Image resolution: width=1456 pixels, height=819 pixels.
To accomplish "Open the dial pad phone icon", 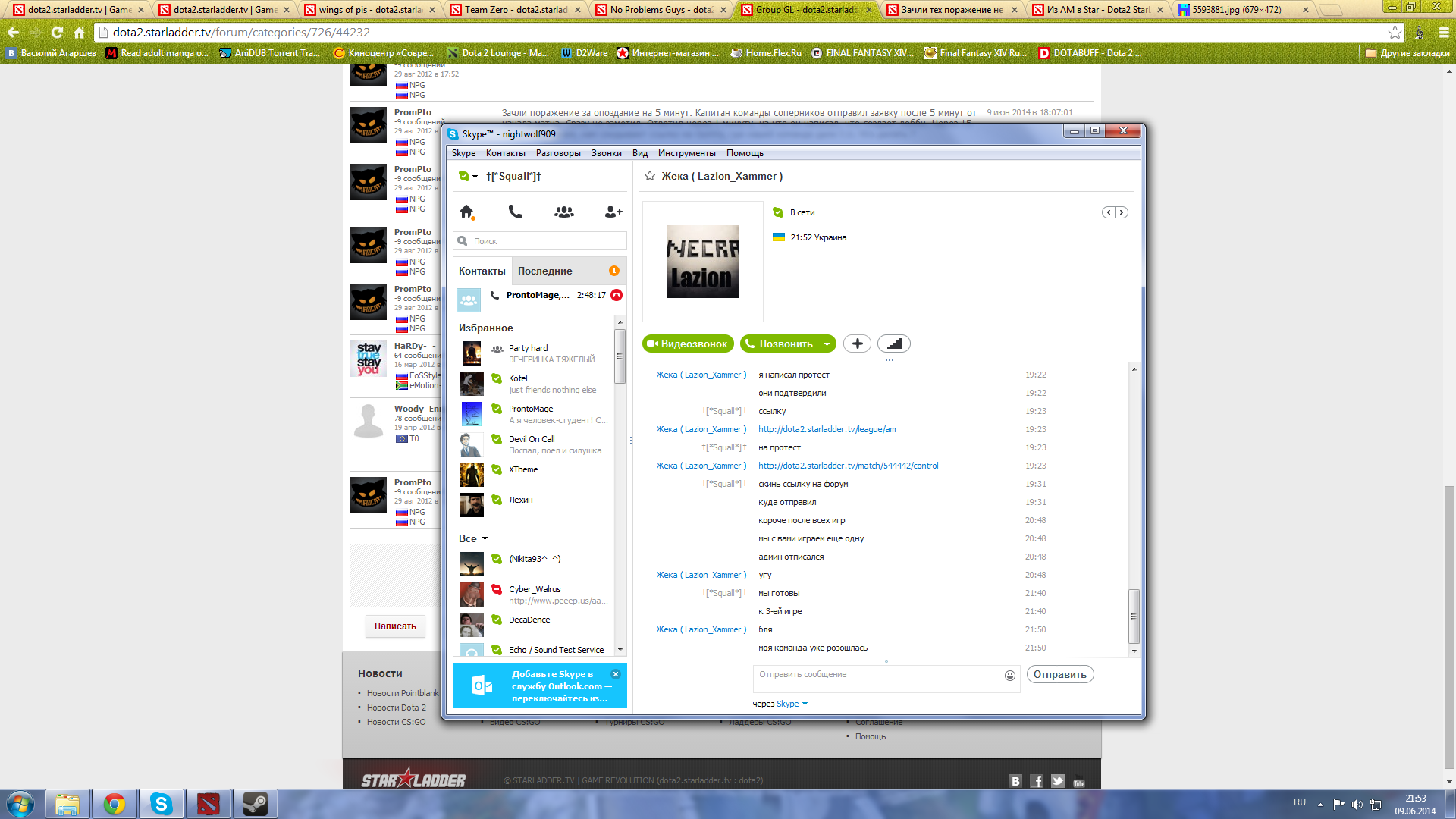I will click(516, 212).
